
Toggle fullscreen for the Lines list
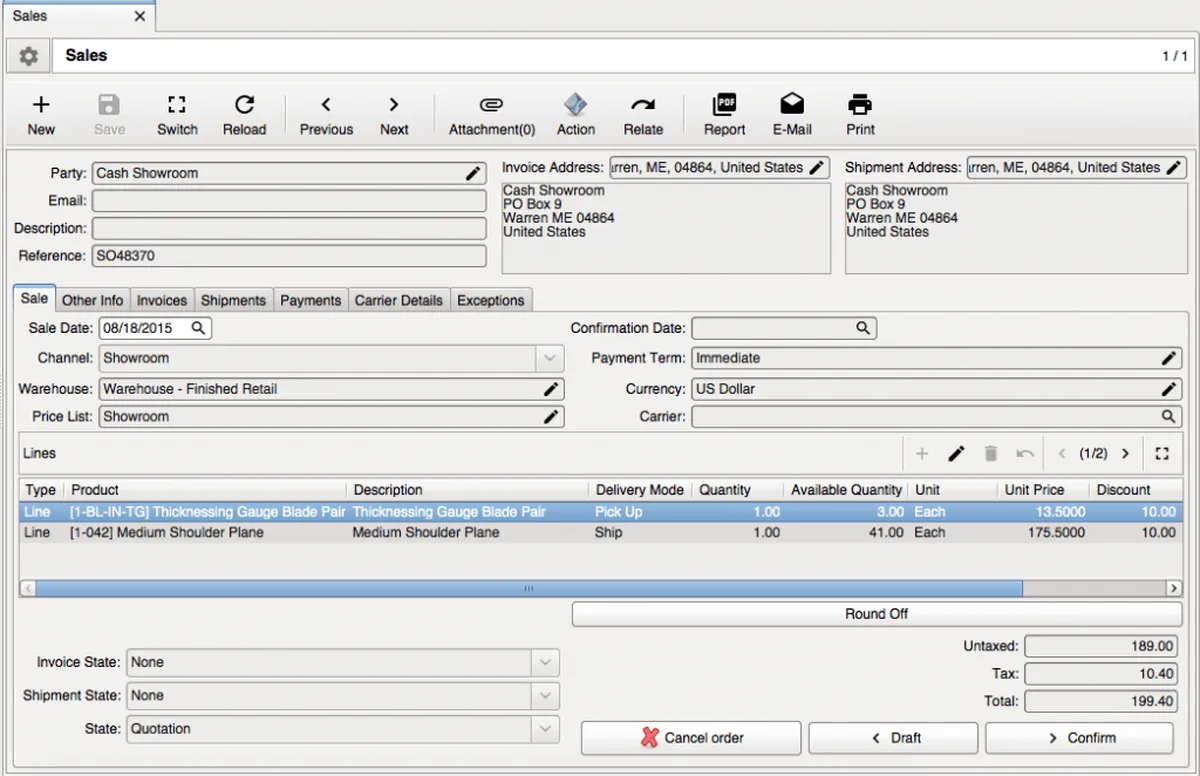point(1162,454)
